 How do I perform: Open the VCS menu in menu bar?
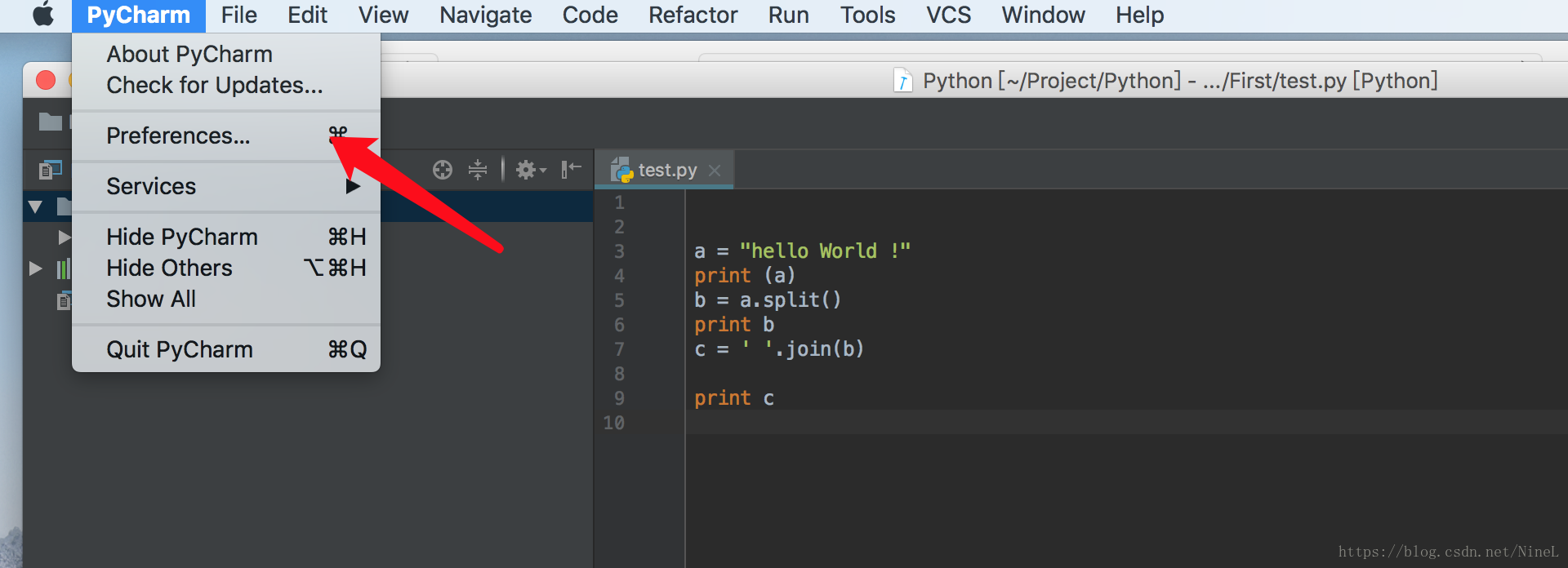(948, 15)
